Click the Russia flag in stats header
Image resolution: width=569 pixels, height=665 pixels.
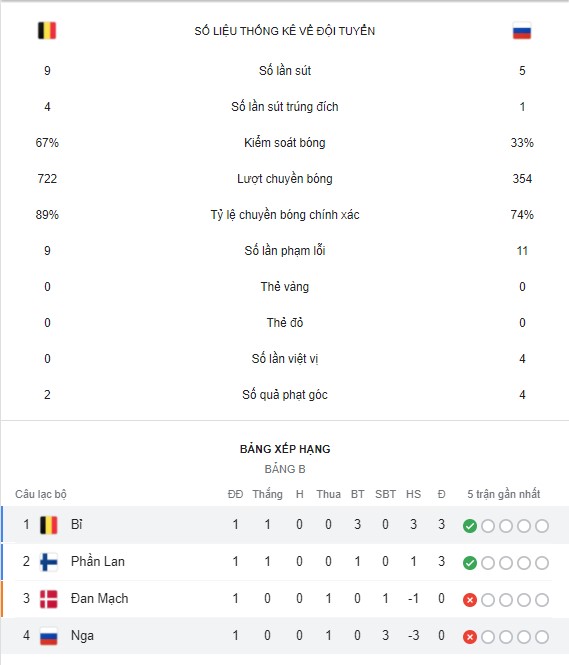tap(522, 31)
